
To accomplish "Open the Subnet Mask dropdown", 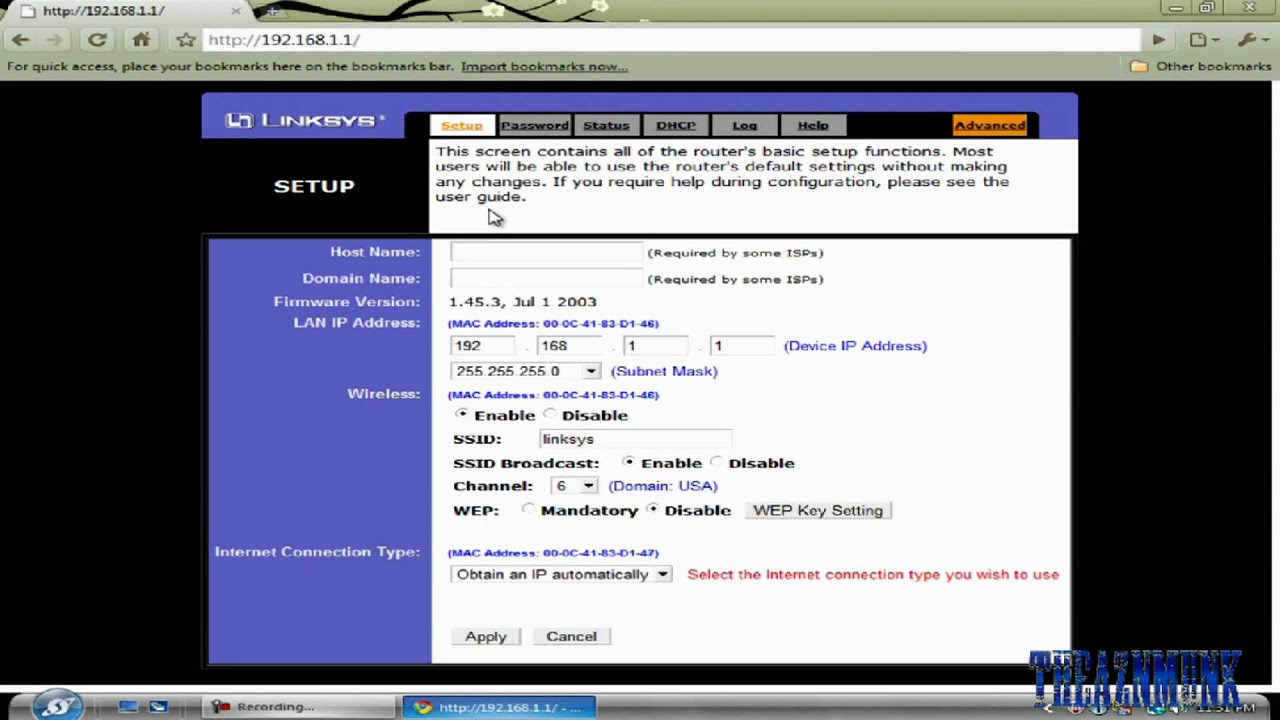I will [526, 371].
